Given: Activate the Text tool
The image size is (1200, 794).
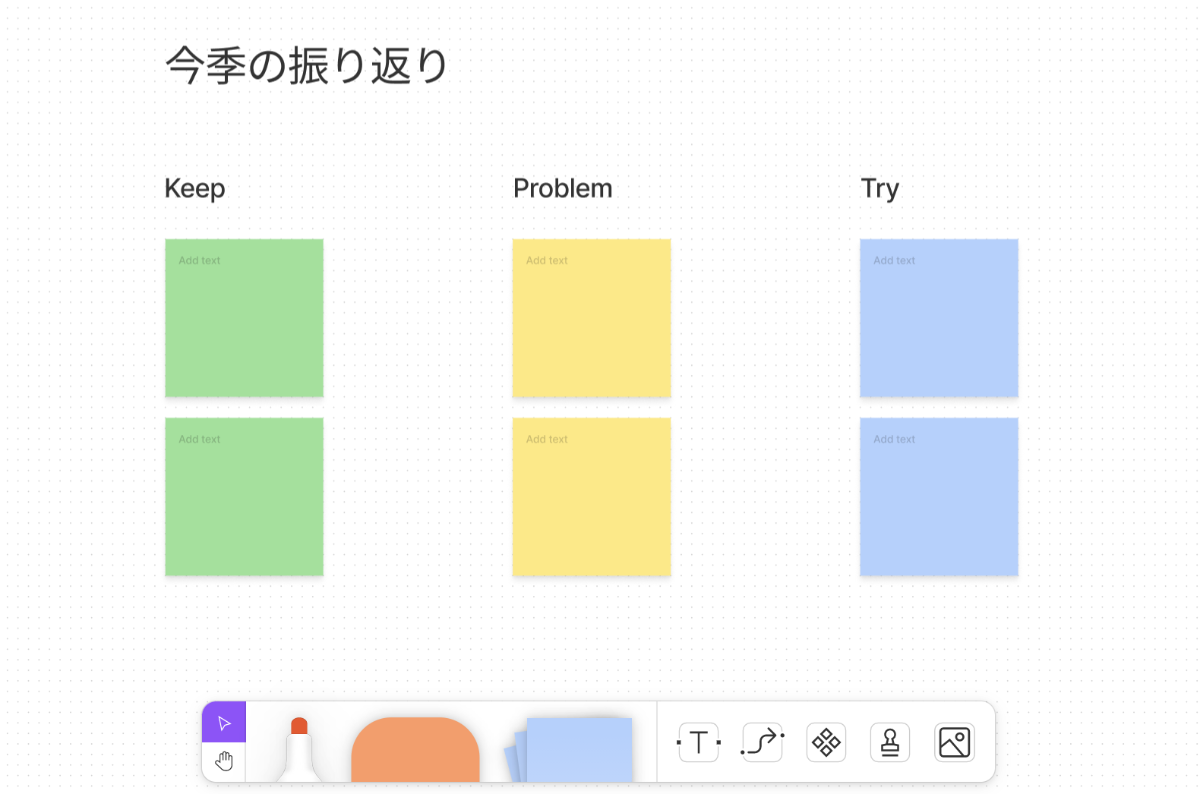Looking at the screenshot, I should click(698, 742).
